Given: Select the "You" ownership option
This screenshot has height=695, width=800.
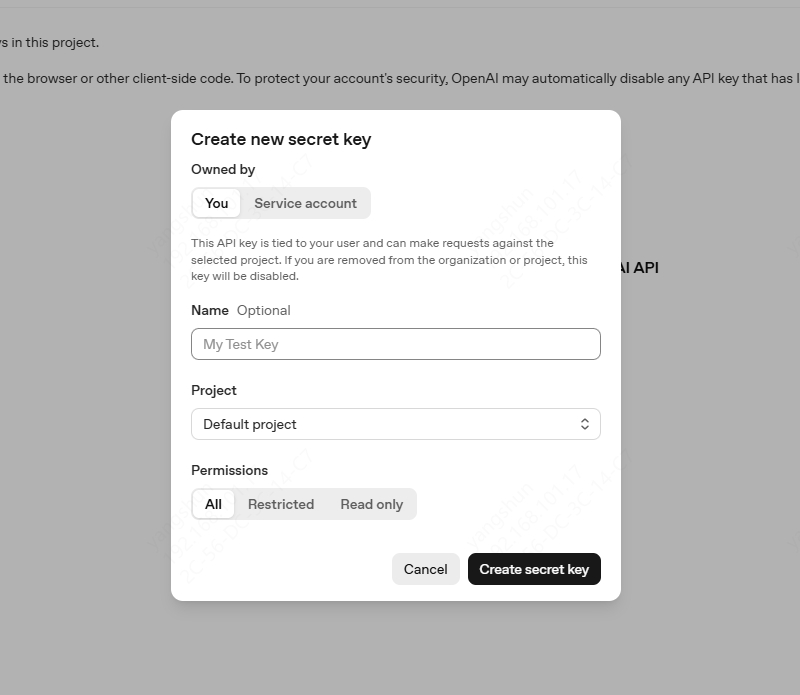Looking at the screenshot, I should (216, 203).
